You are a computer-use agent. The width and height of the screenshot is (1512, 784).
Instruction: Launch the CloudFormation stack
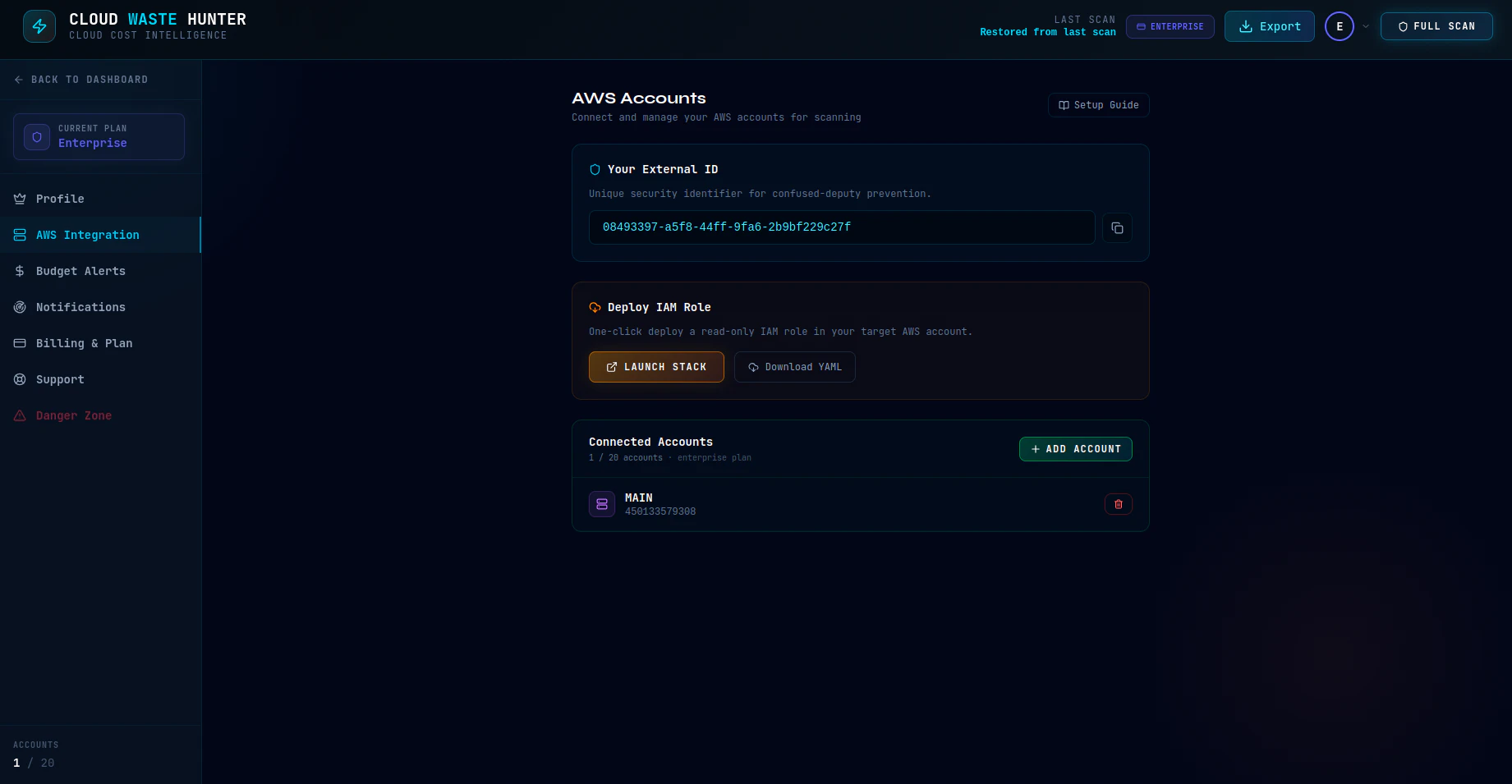655,367
